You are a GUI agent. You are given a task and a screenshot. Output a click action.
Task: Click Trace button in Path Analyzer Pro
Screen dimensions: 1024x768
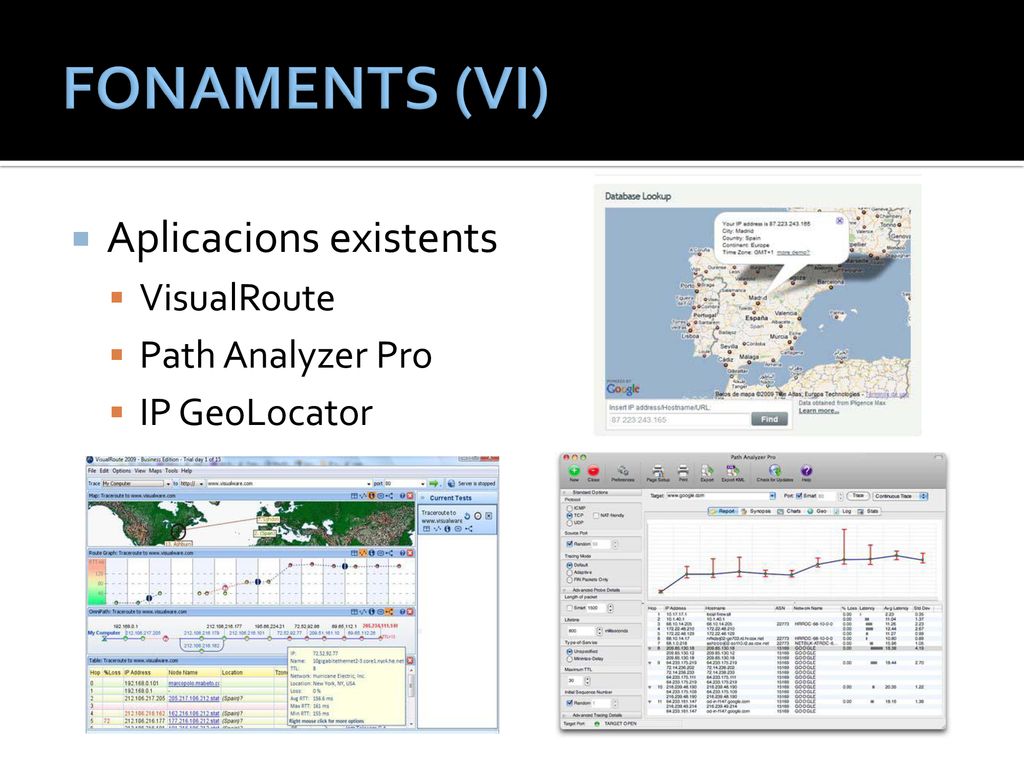coord(857,496)
